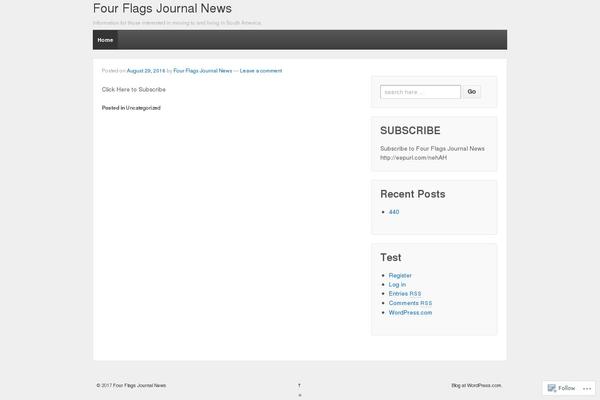The height and width of the screenshot is (400, 600).
Task: Select the http://eepurl.com/nehAH address text
Action: [413, 158]
